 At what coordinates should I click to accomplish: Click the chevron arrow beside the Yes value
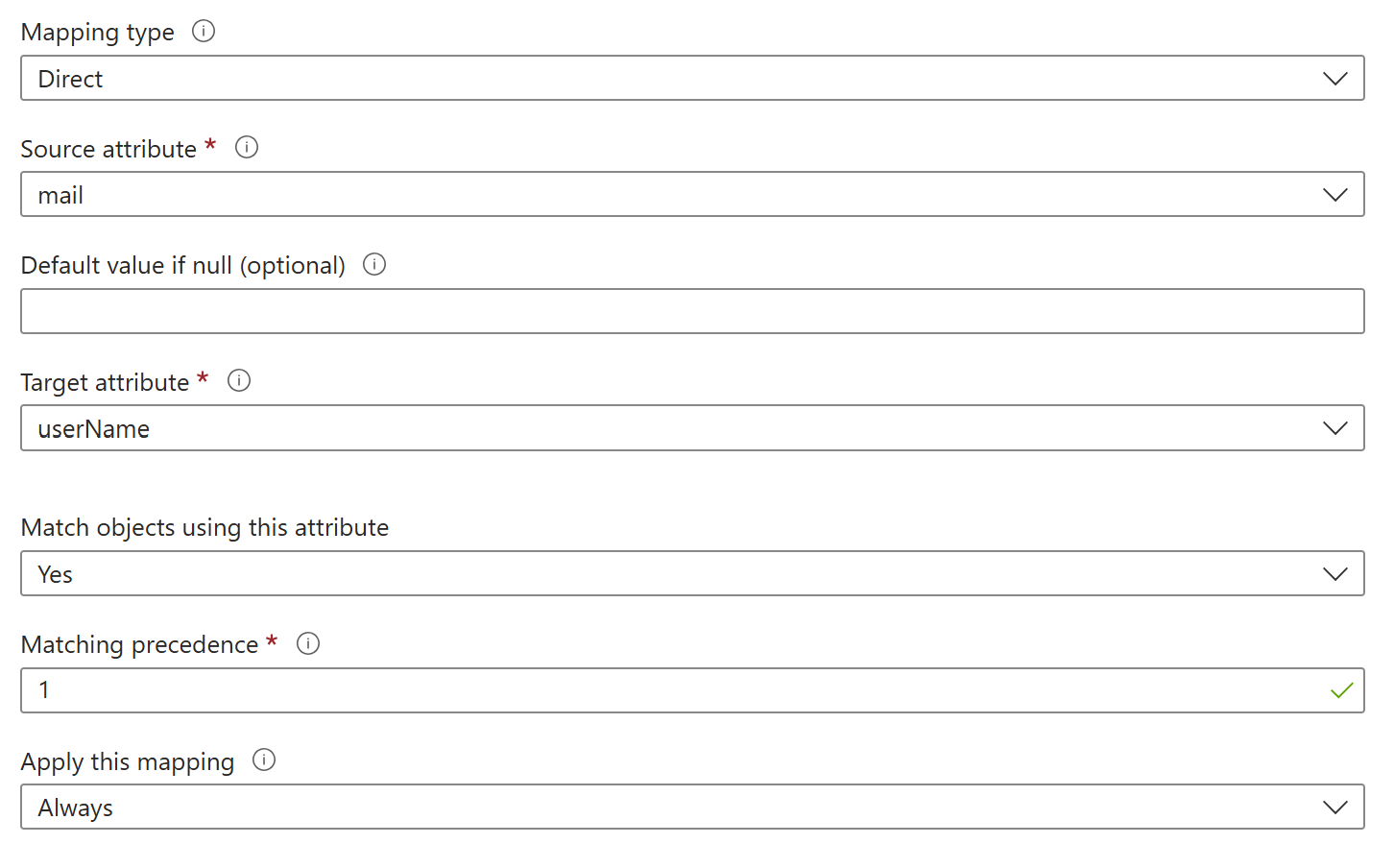pyautogui.click(x=1334, y=574)
